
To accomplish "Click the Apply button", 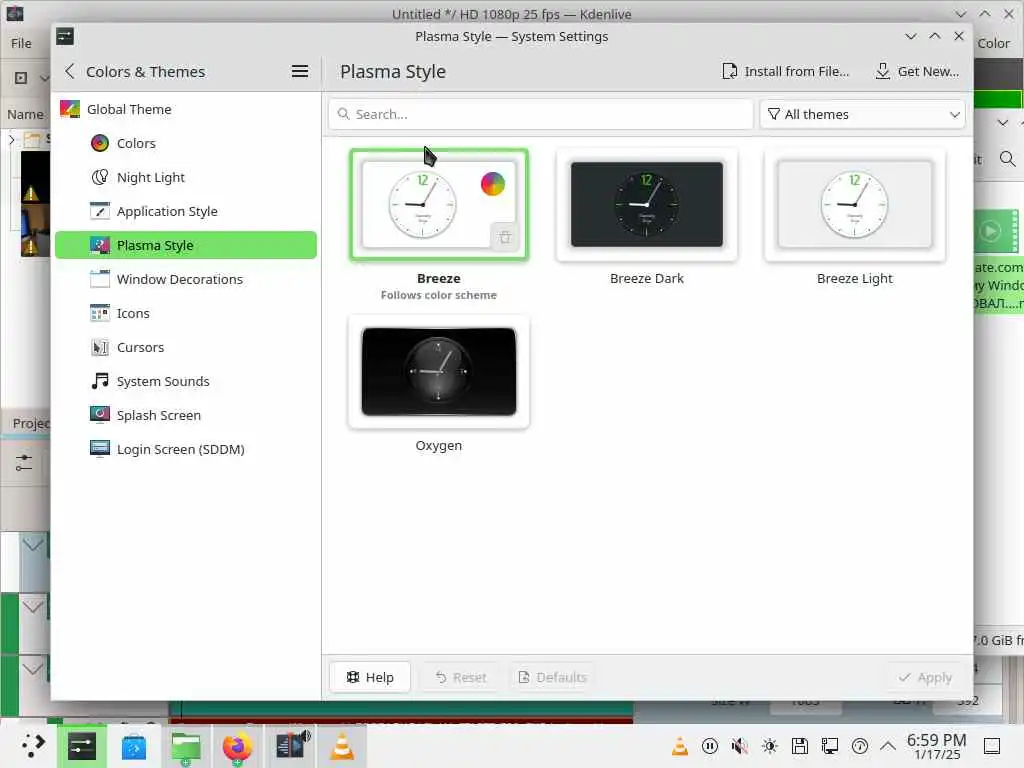I will pyautogui.click(x=925, y=677).
